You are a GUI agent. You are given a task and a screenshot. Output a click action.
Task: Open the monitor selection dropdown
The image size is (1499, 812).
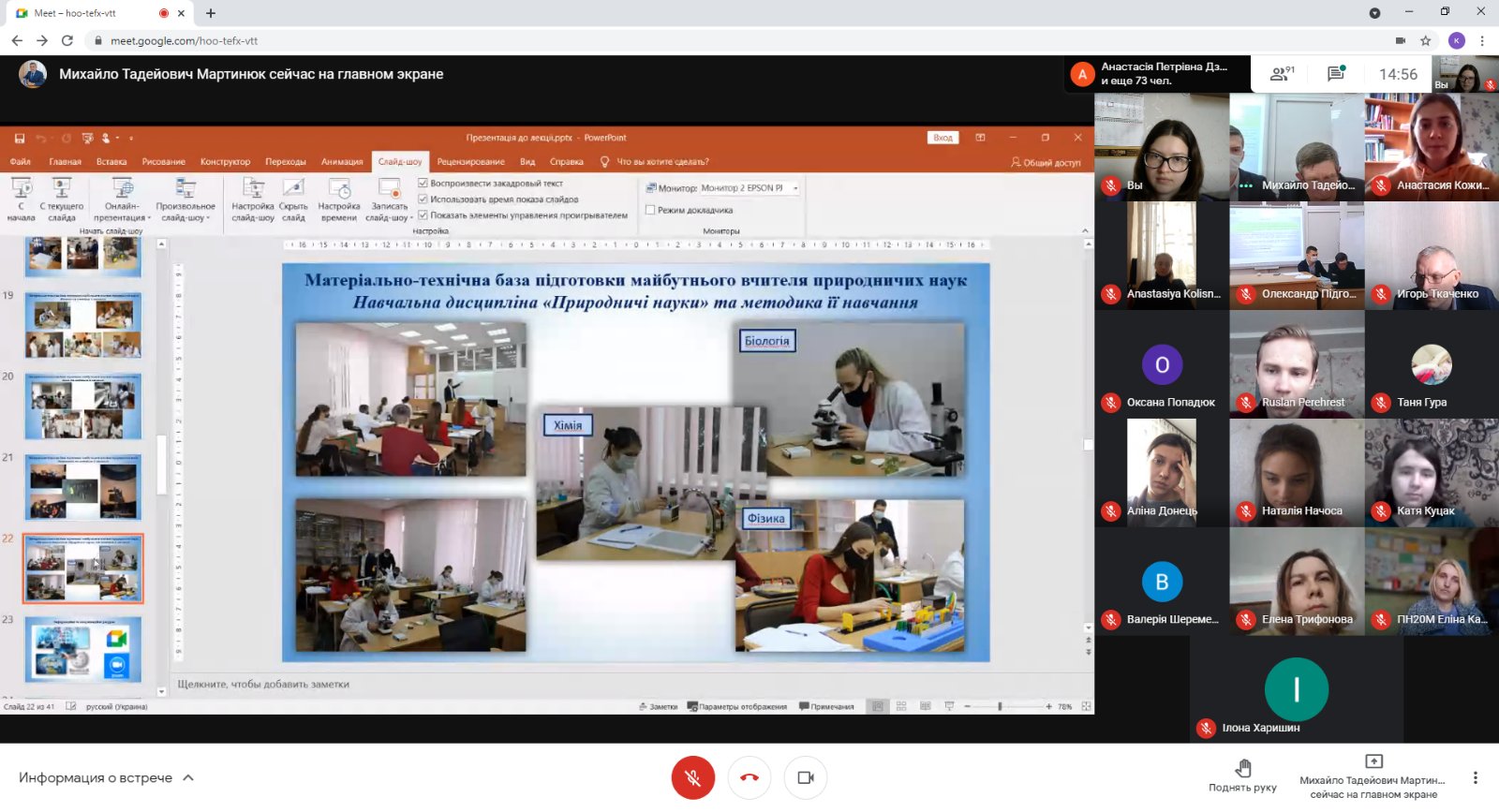pyautogui.click(x=795, y=188)
